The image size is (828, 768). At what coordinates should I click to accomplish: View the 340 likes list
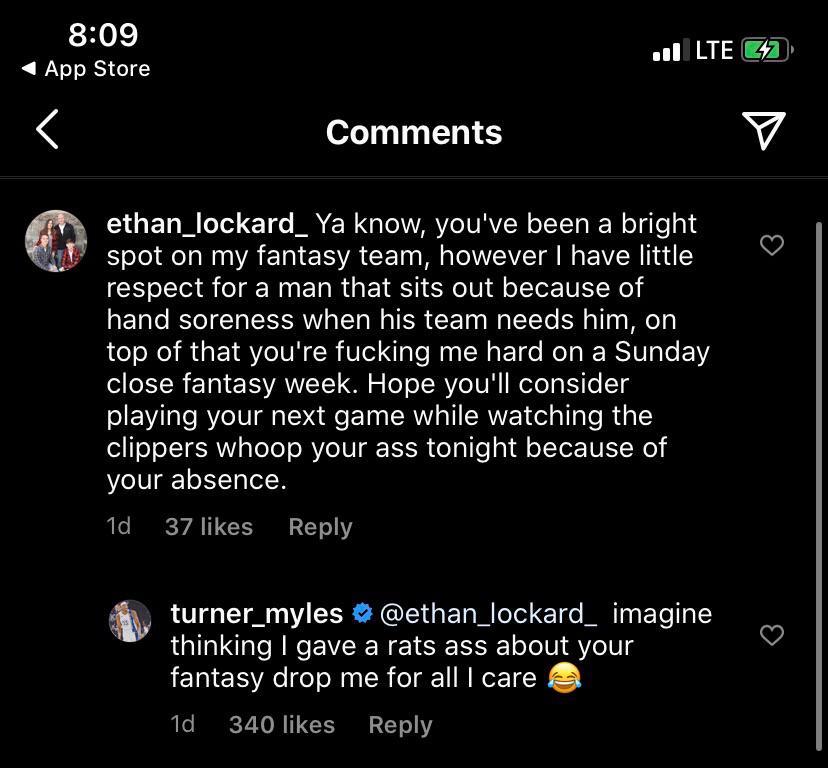point(281,724)
